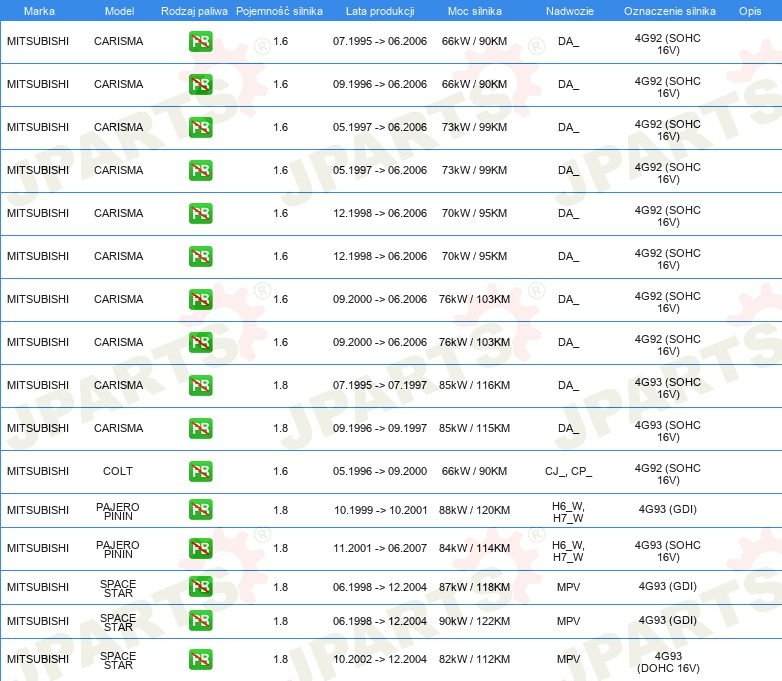Click fuel icon for Carisma 85kW / 115KM row
Screen dimensions: 782x681
200,428
